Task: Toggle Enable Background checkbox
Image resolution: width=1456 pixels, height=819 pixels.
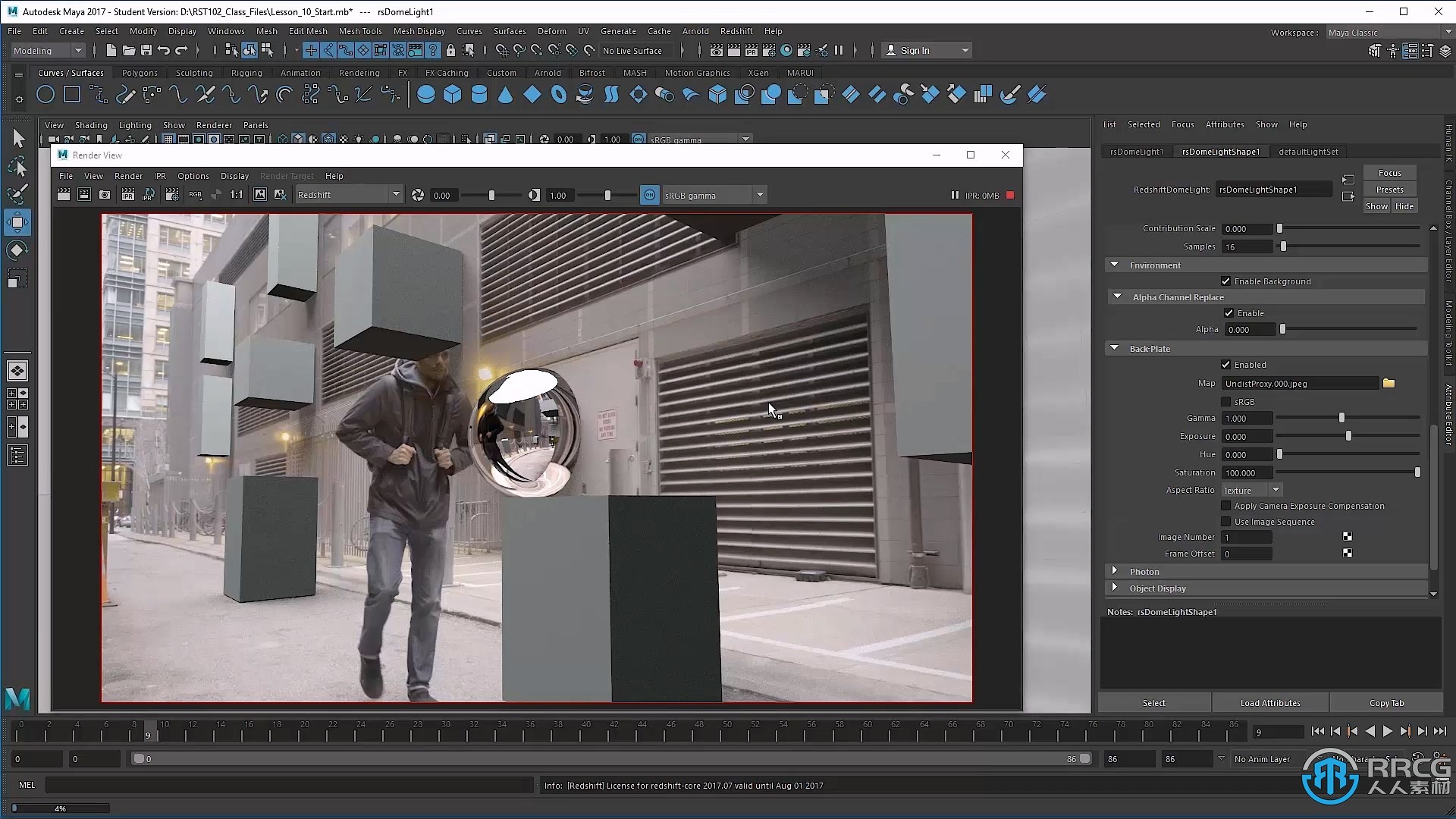Action: (1225, 281)
